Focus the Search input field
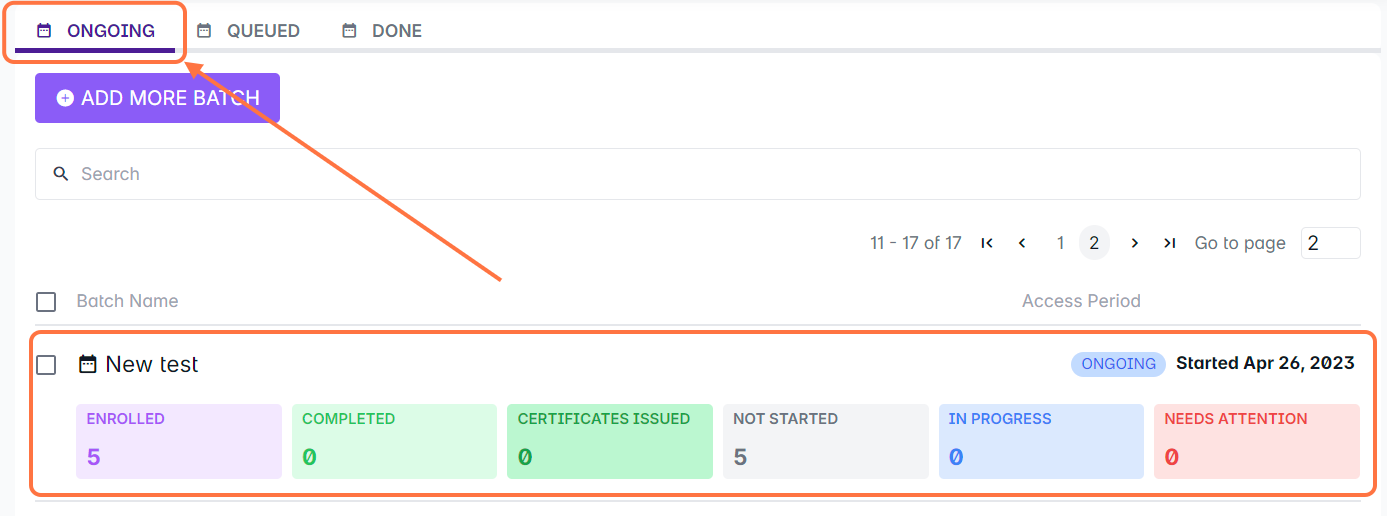 (x=697, y=174)
